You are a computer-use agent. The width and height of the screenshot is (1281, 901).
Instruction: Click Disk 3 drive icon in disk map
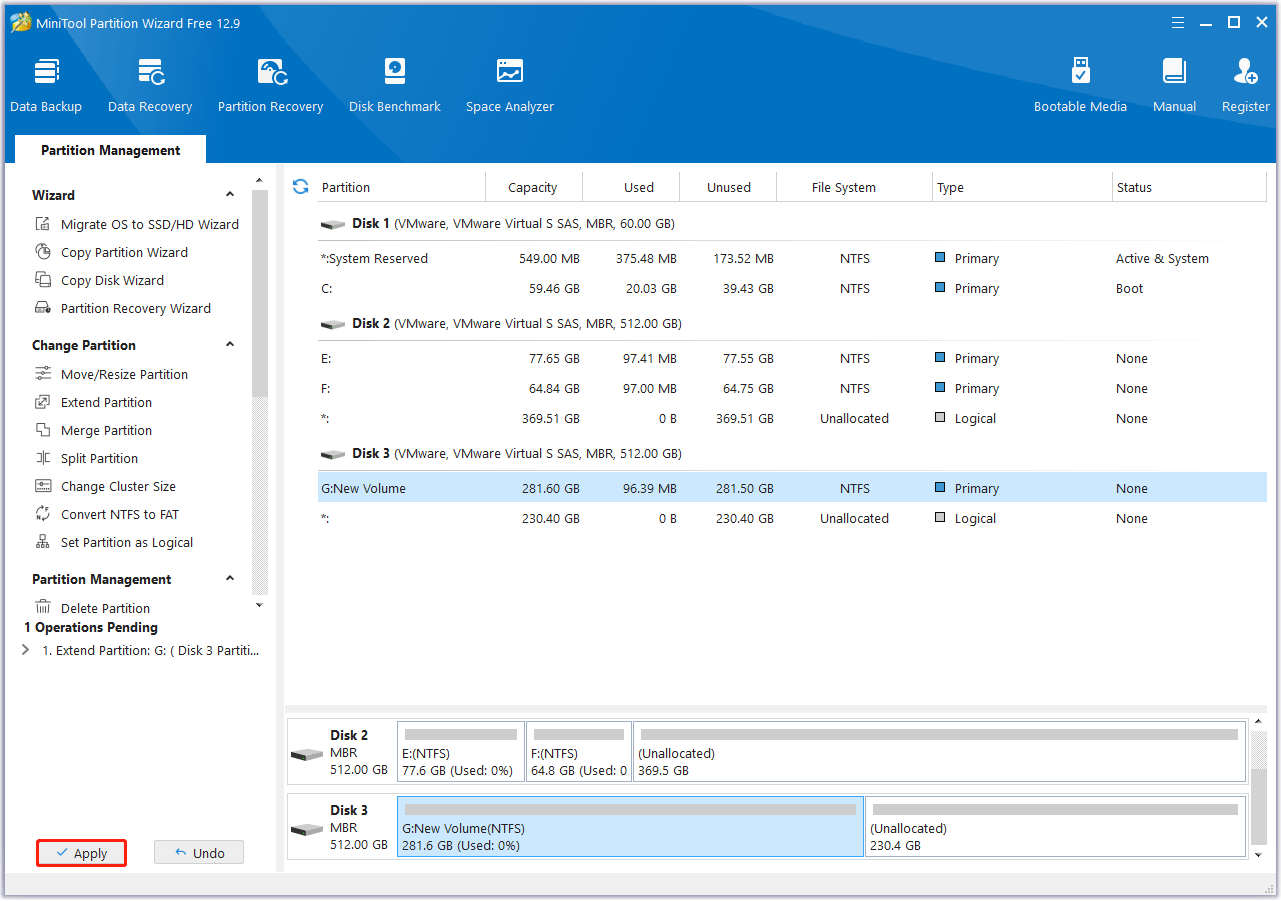click(307, 830)
